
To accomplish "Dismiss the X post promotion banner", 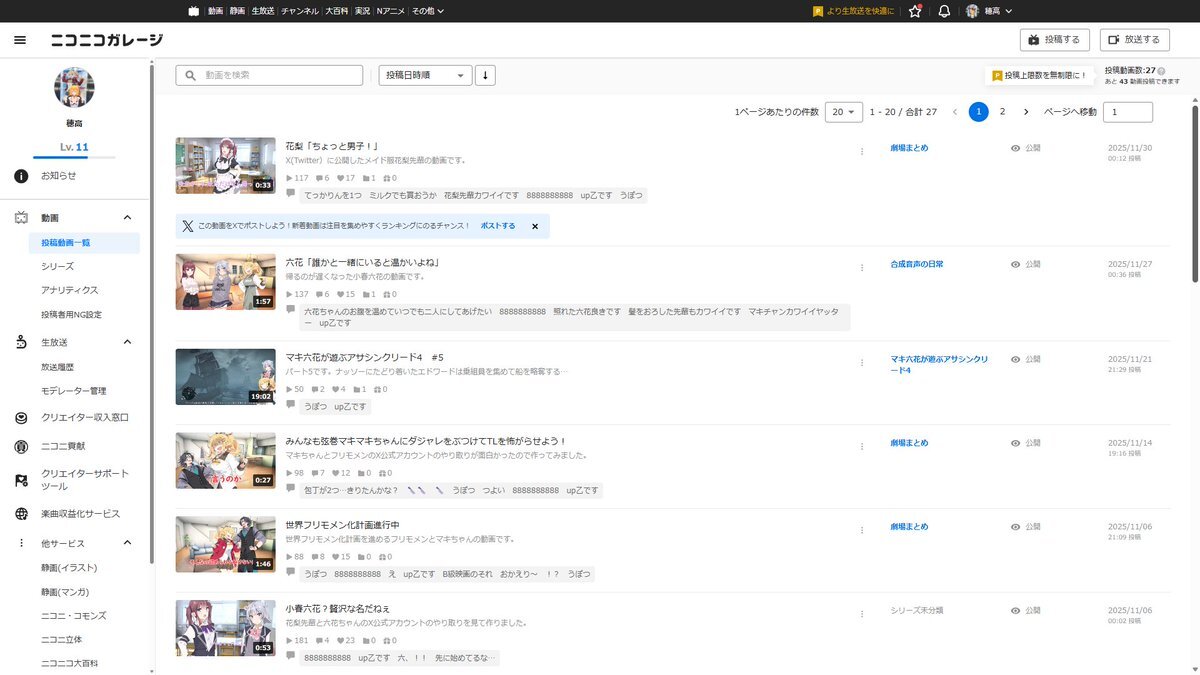I will tap(535, 226).
